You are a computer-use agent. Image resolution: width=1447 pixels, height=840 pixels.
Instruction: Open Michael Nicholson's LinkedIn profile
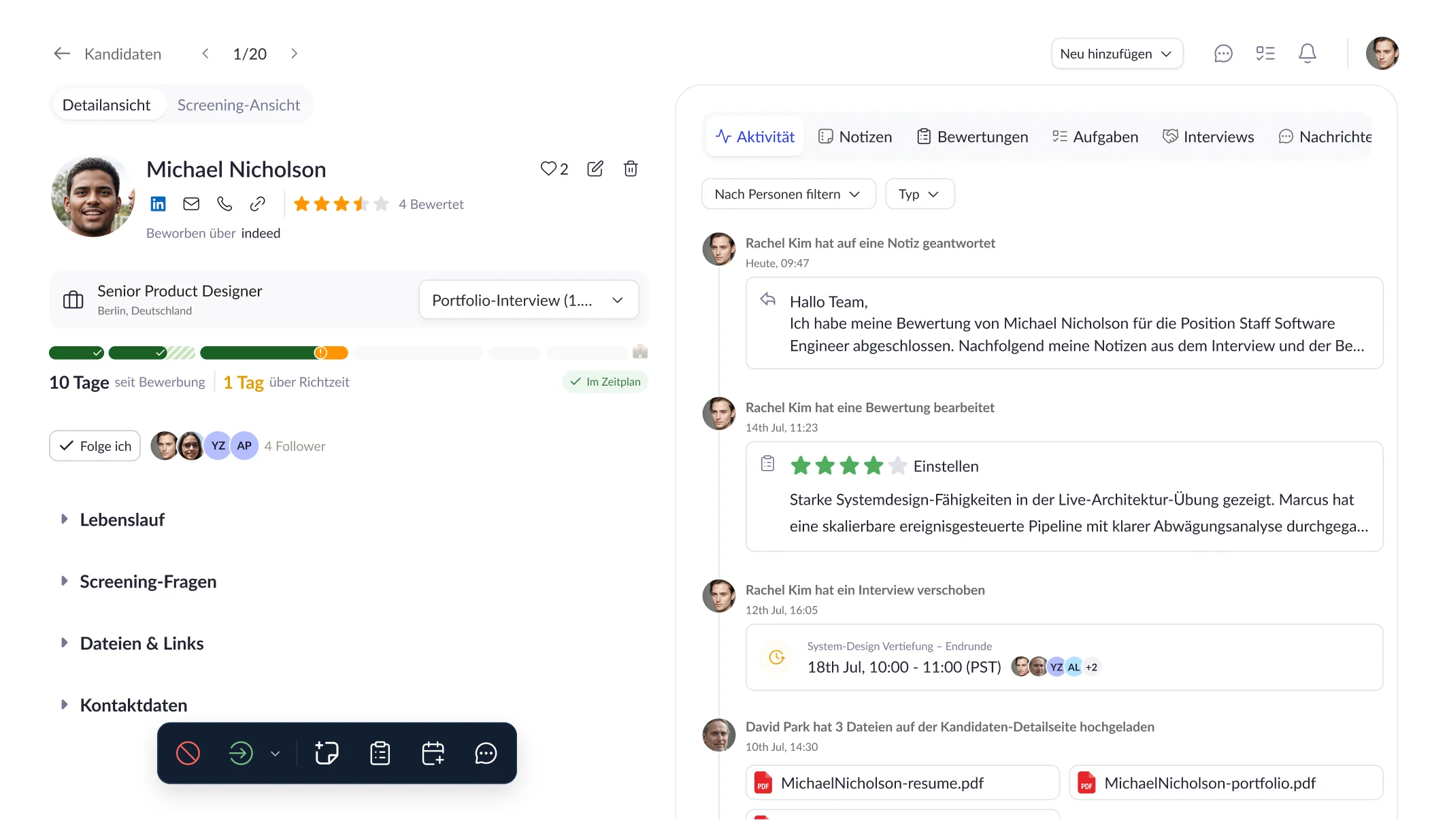click(x=158, y=203)
